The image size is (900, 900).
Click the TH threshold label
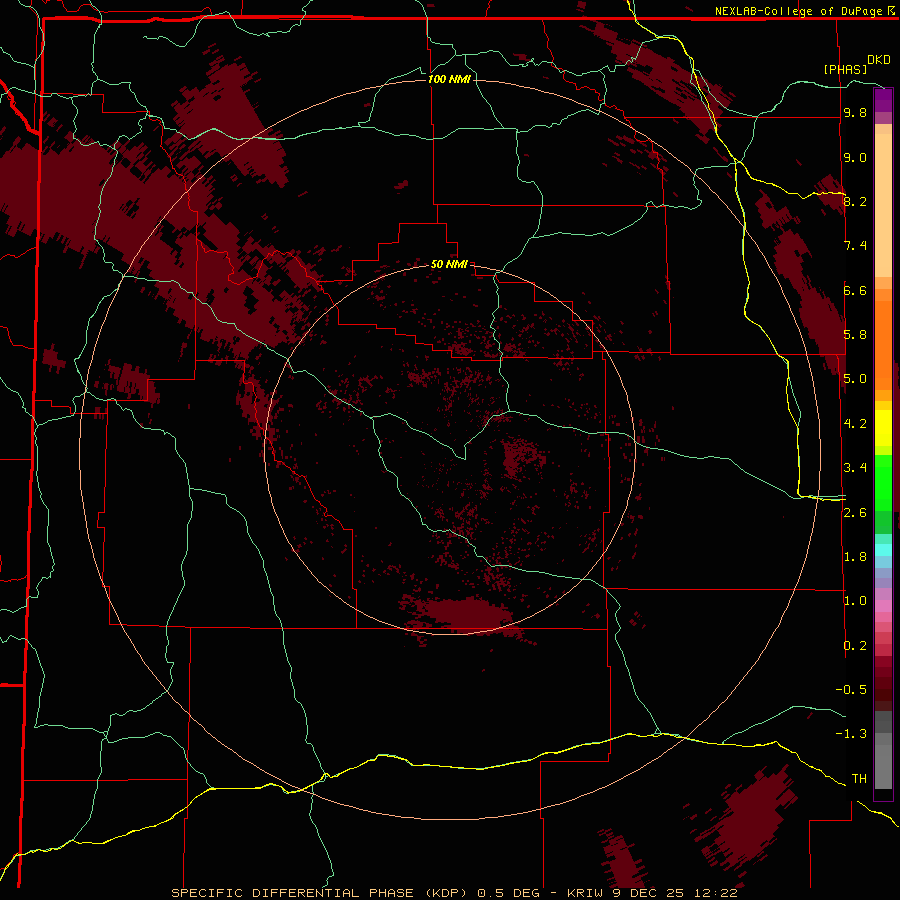[x=859, y=779]
